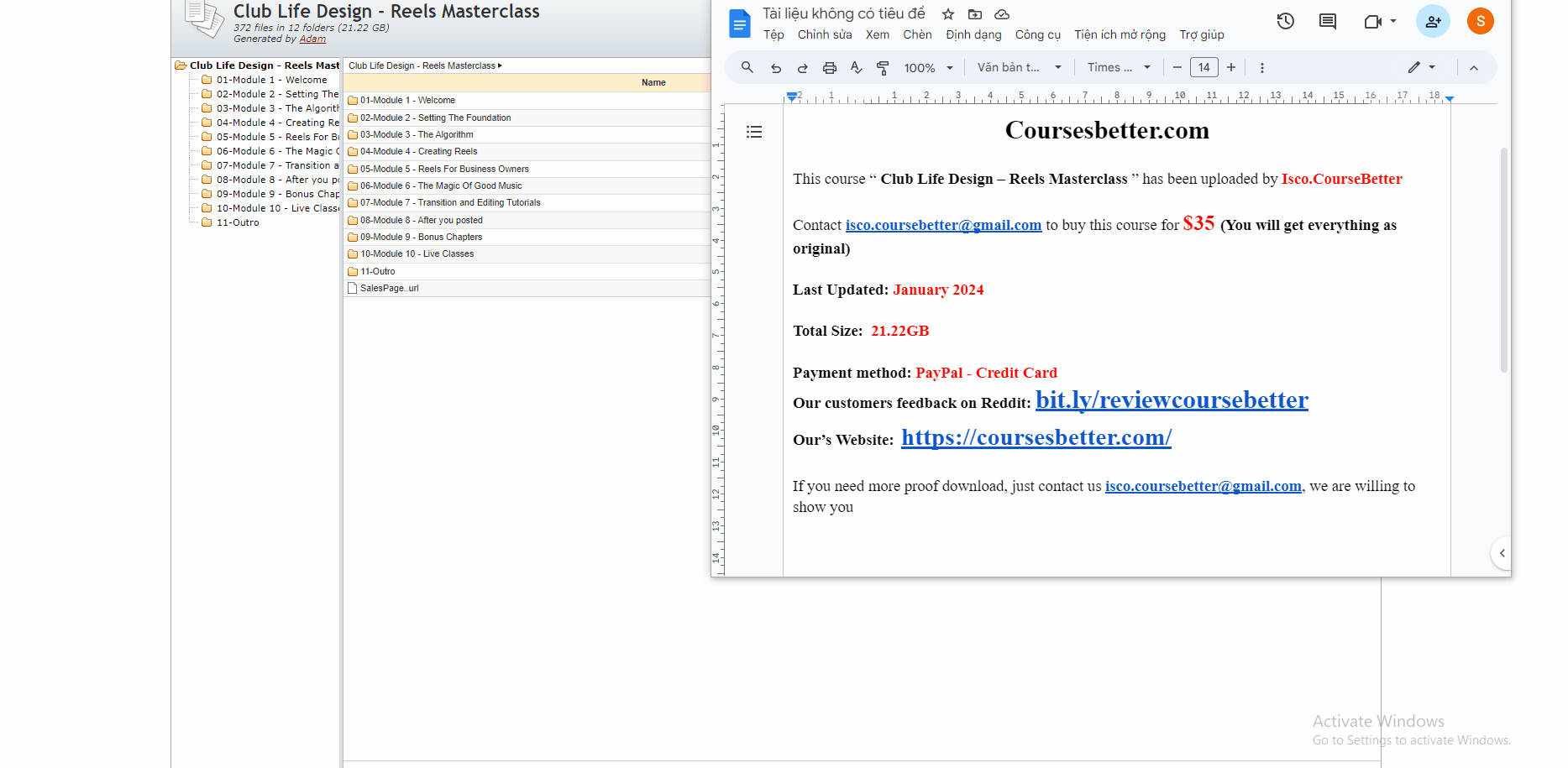Increase font size with plus button
This screenshot has width=1568, height=768.
tap(1231, 68)
